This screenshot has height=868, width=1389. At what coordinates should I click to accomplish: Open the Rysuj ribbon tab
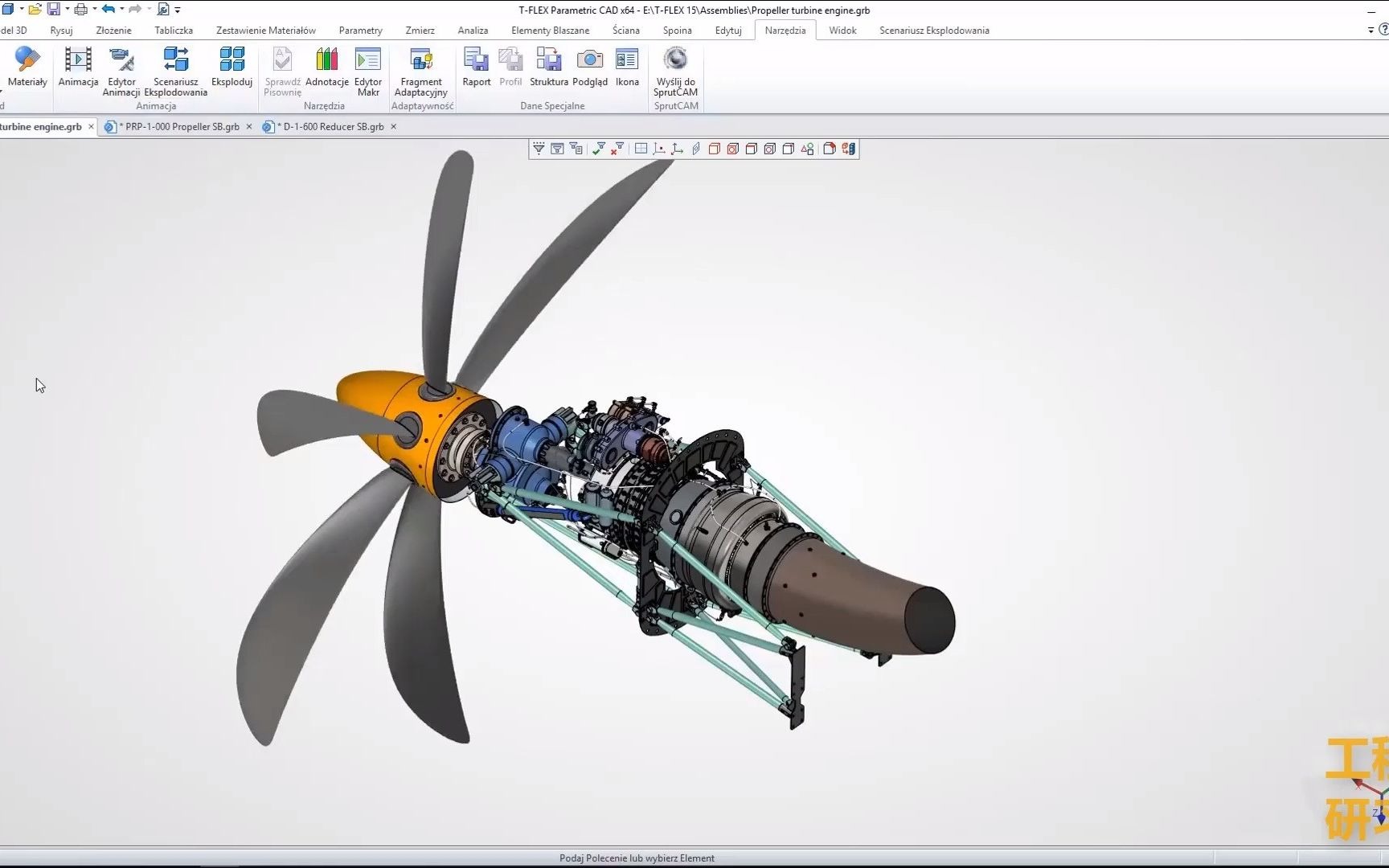point(61,31)
